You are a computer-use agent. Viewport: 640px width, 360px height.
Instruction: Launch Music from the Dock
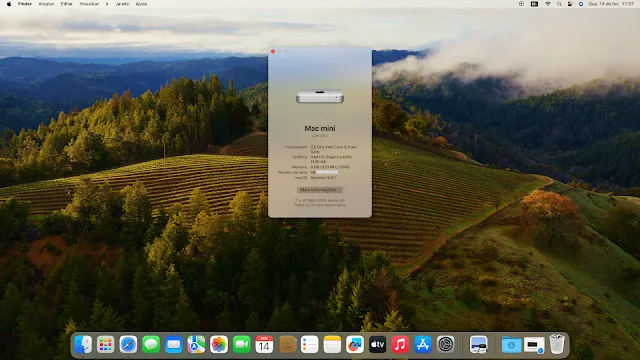400,344
